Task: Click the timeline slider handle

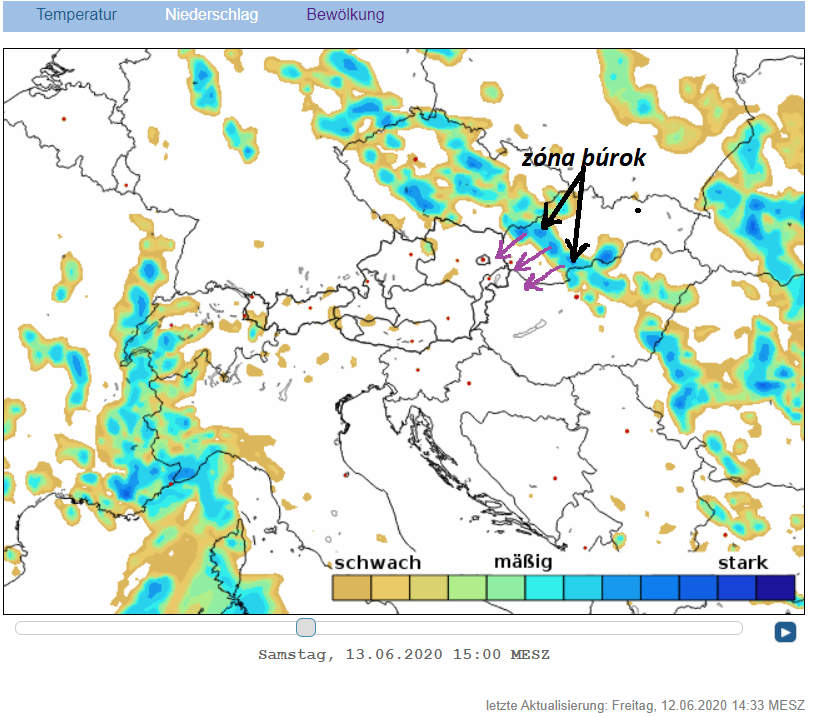Action: (x=306, y=627)
